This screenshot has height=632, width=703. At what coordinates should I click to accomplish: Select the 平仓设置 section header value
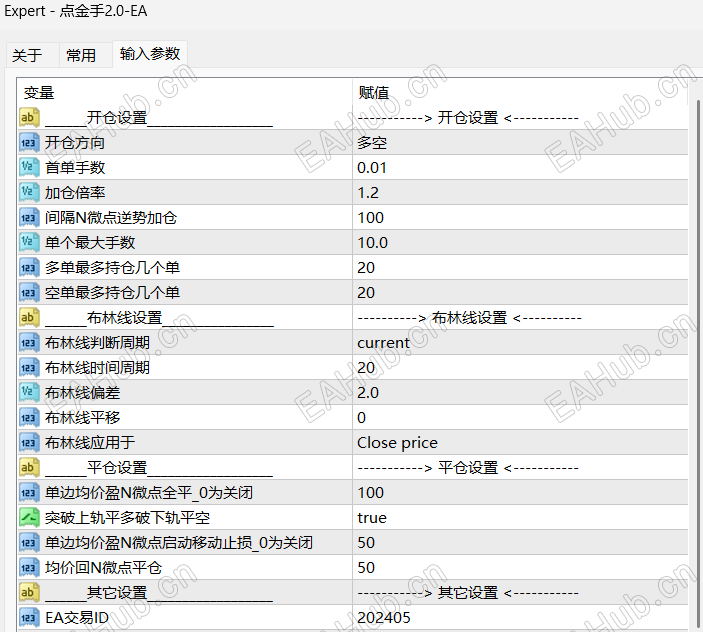[468, 468]
